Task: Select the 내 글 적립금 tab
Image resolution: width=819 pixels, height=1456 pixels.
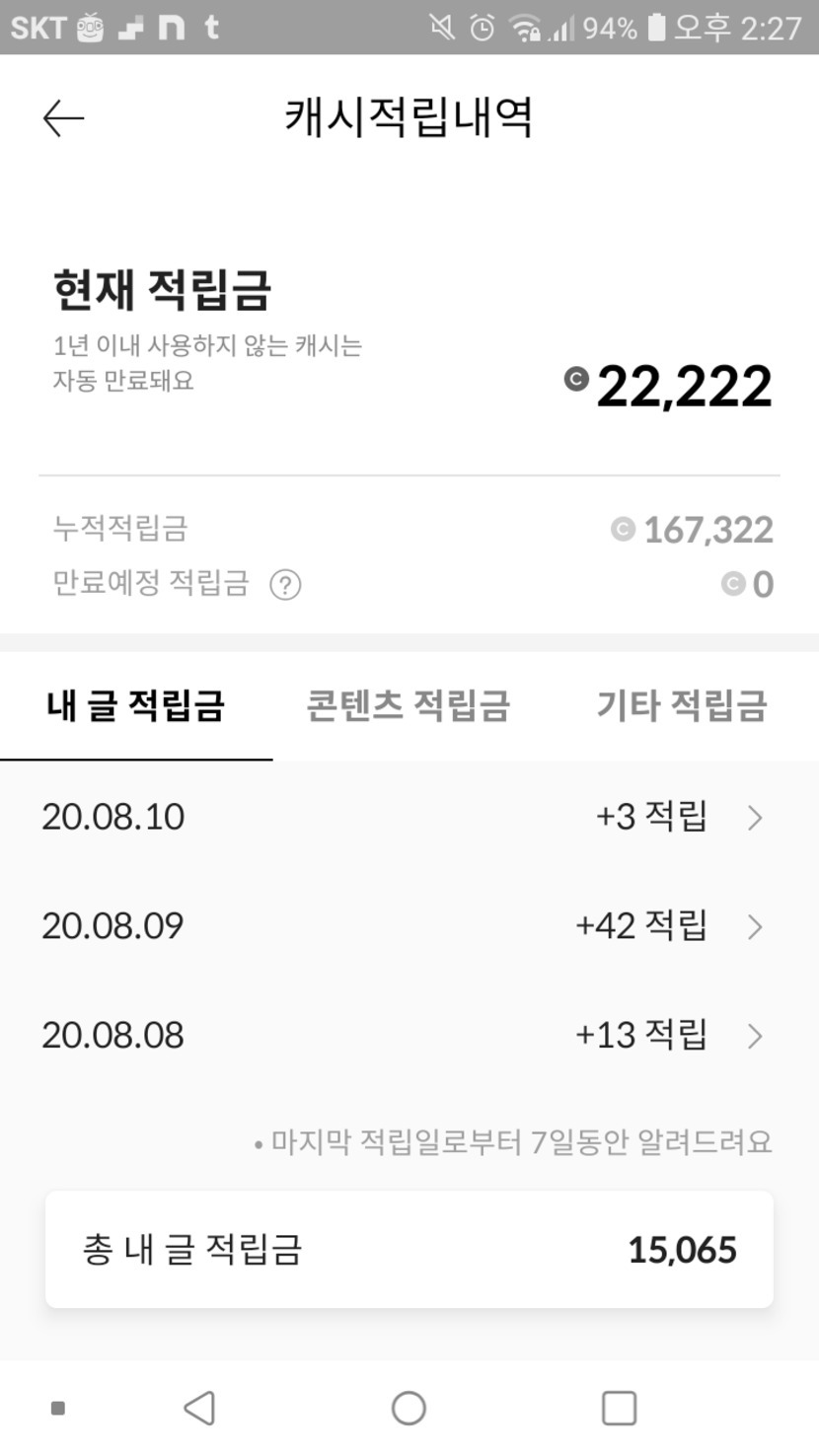Action: 136,706
